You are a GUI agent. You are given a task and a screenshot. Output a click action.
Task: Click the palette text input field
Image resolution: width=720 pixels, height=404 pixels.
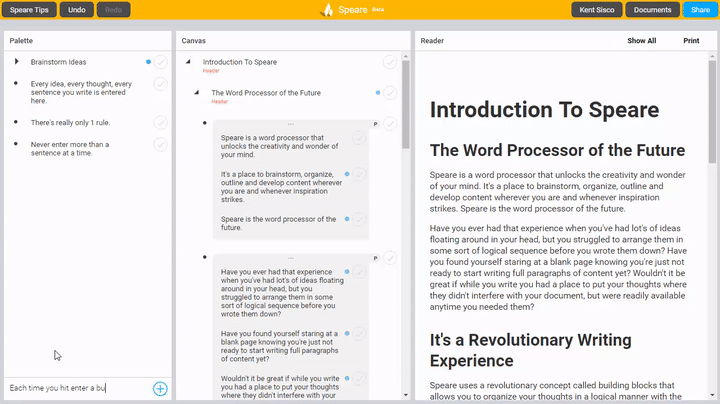75,388
